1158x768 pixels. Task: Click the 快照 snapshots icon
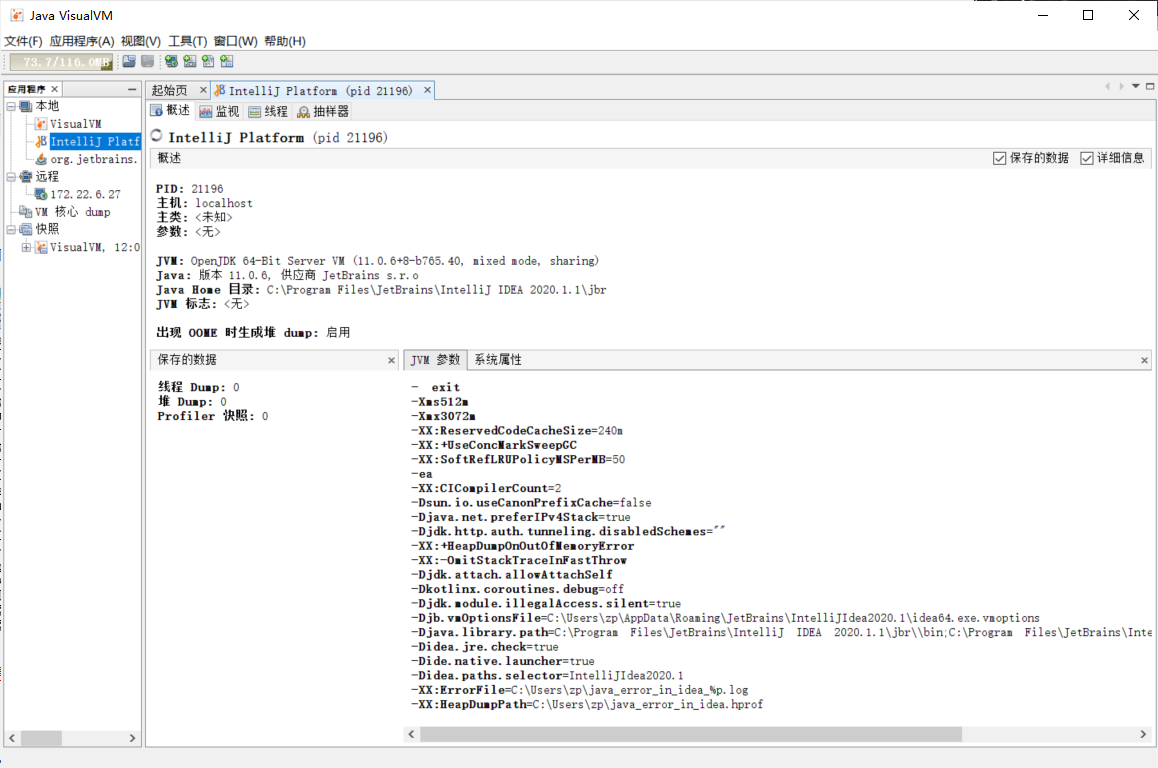(x=26, y=230)
